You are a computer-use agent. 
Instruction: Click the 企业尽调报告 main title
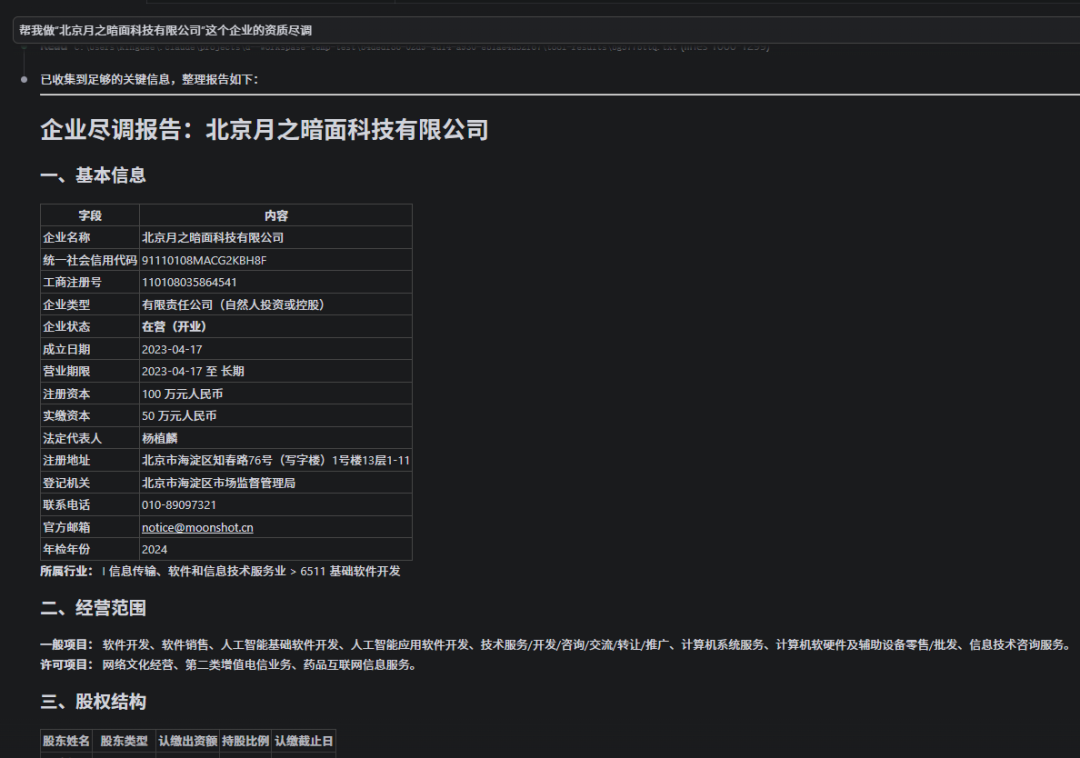coord(264,129)
